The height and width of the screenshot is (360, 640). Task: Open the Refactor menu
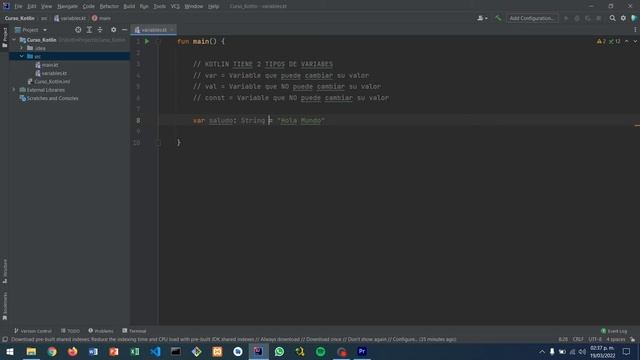click(x=109, y=6)
